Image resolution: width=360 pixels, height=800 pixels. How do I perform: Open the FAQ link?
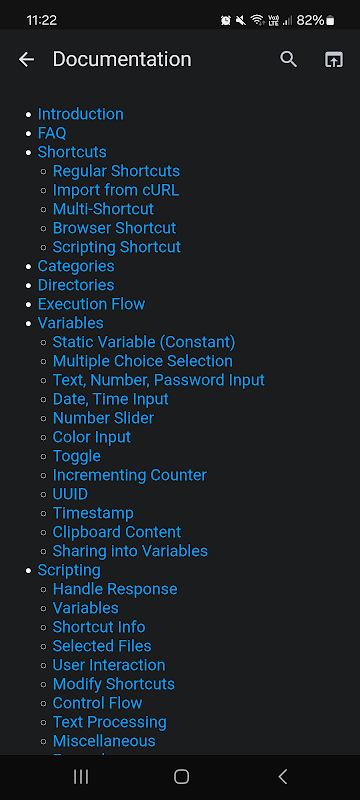(52, 133)
